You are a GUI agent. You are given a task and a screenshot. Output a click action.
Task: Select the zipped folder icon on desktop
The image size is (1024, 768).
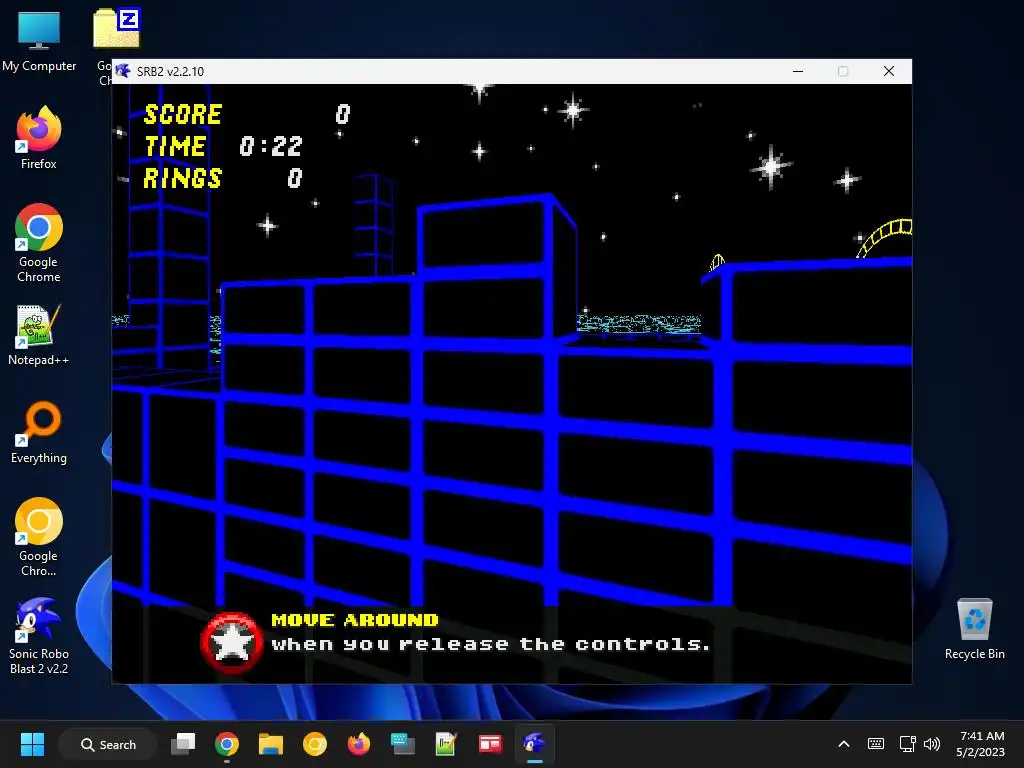(116, 28)
